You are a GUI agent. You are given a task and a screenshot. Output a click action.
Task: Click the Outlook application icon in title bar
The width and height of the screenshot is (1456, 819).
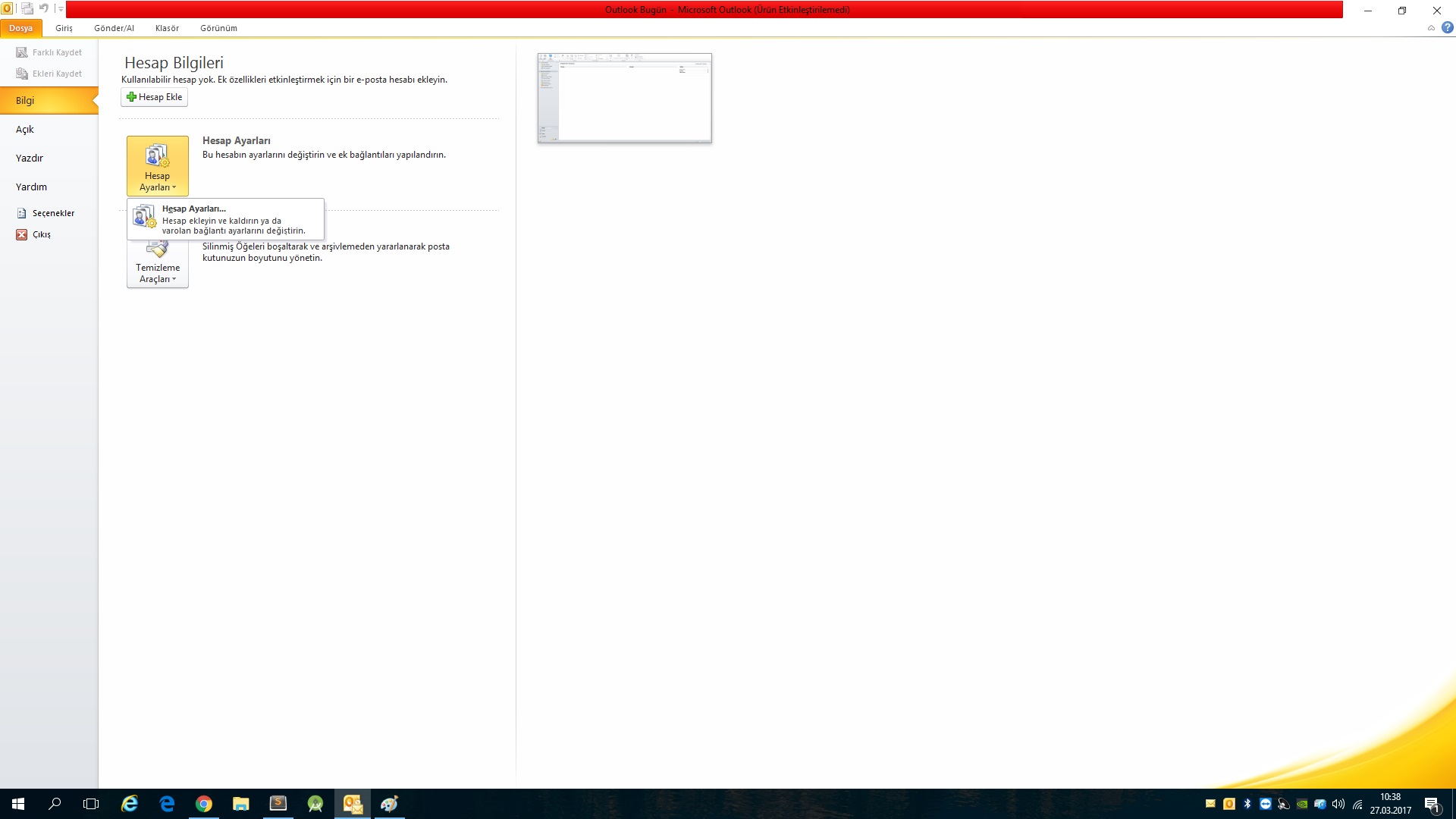(x=7, y=9)
